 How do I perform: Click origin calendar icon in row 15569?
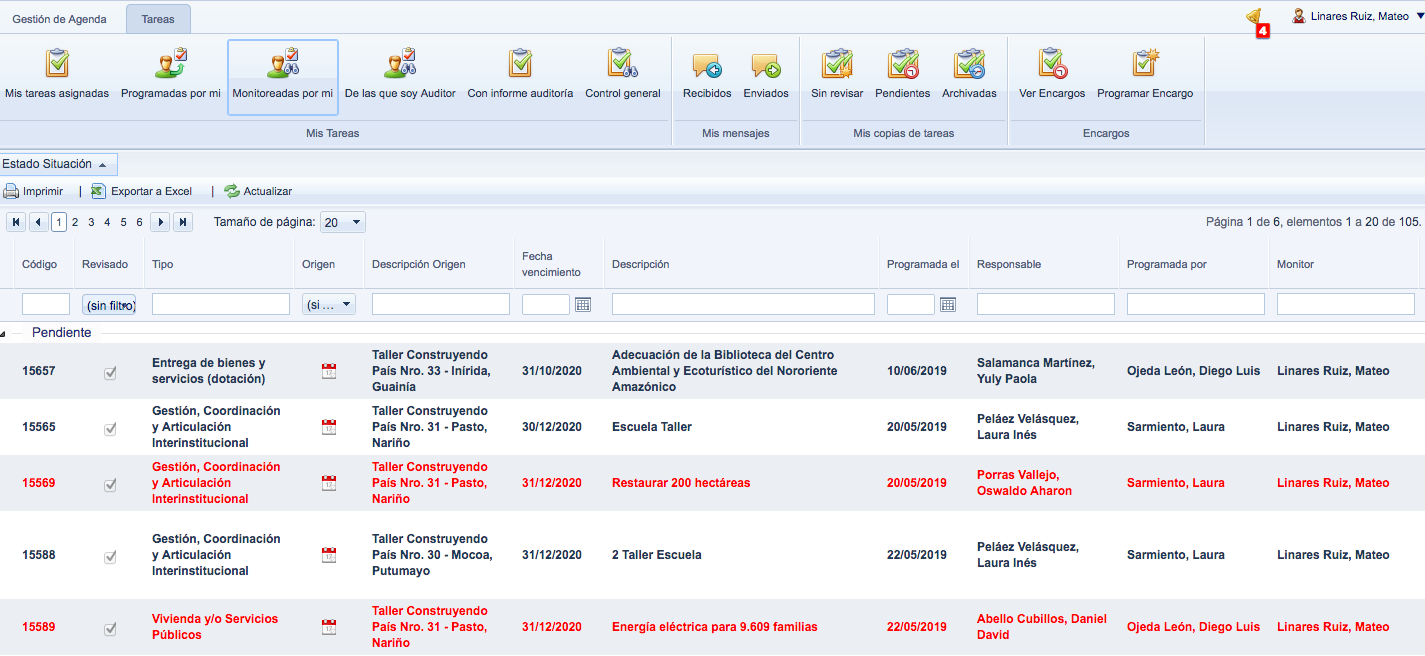point(329,483)
